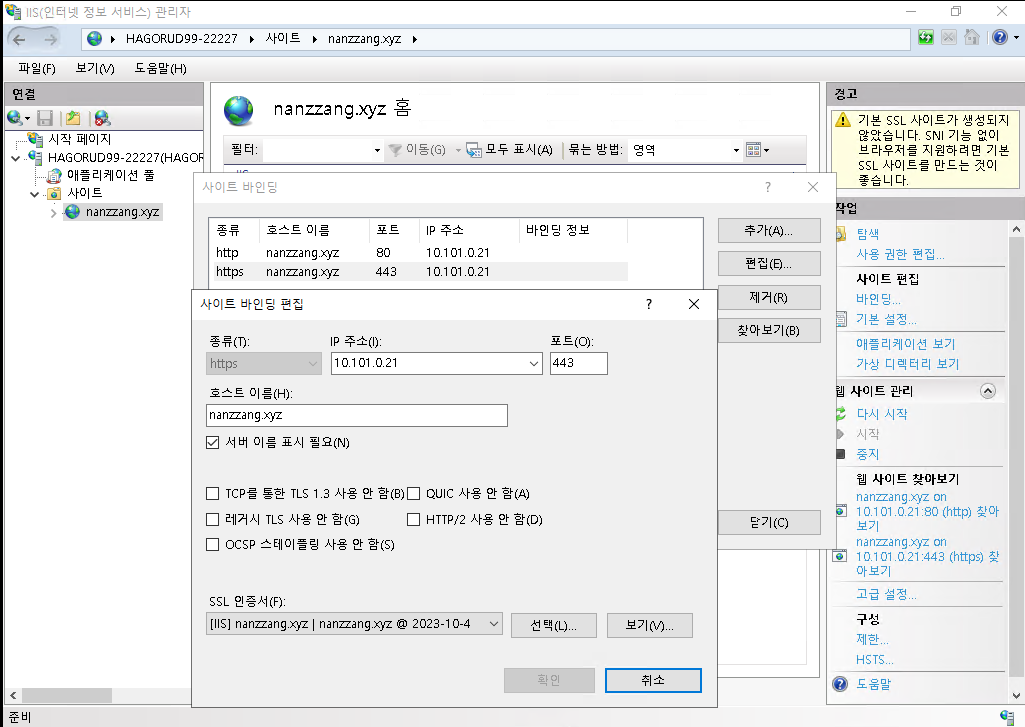
Task: Enable HTTP/2 사용 안 함 checkbox
Action: pyautogui.click(x=413, y=520)
